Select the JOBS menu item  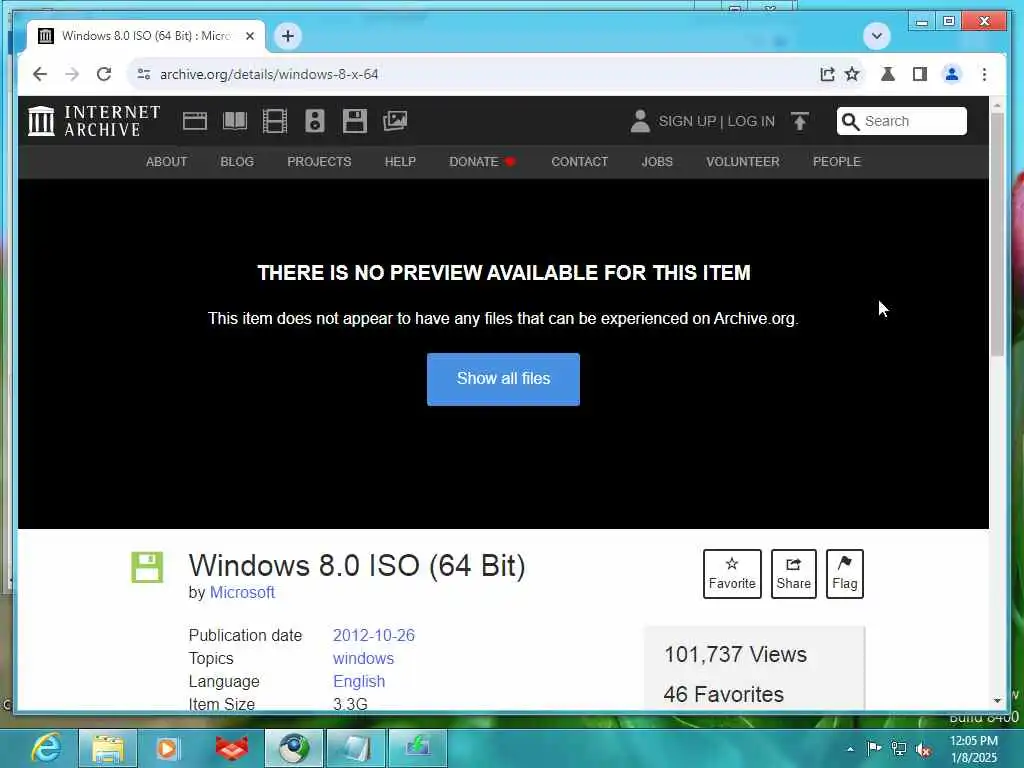coord(657,161)
